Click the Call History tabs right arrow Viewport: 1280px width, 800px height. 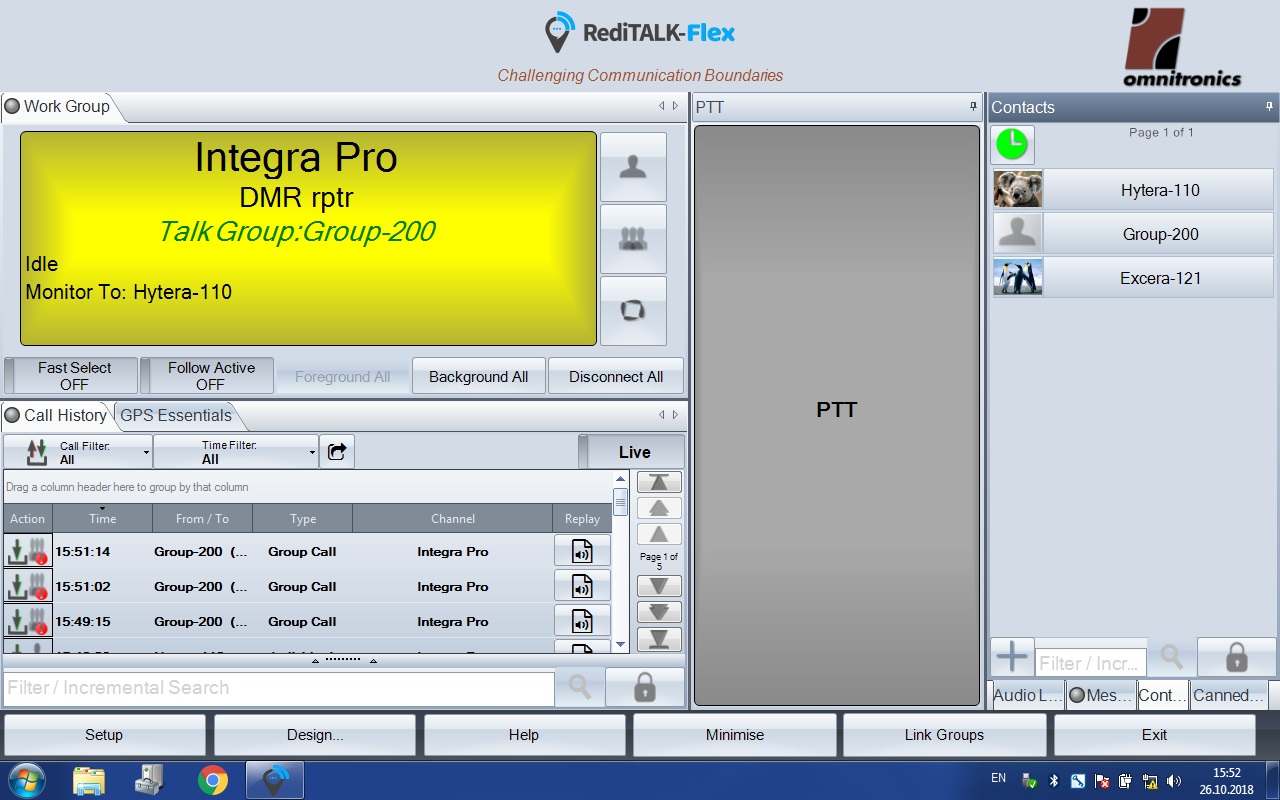click(675, 415)
